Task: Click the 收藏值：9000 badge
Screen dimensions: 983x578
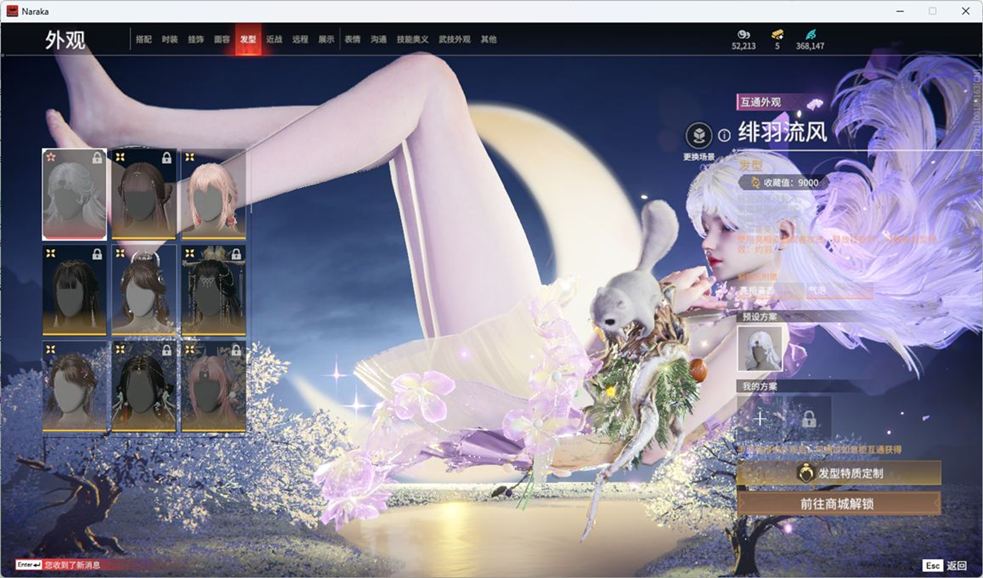Action: pos(785,182)
